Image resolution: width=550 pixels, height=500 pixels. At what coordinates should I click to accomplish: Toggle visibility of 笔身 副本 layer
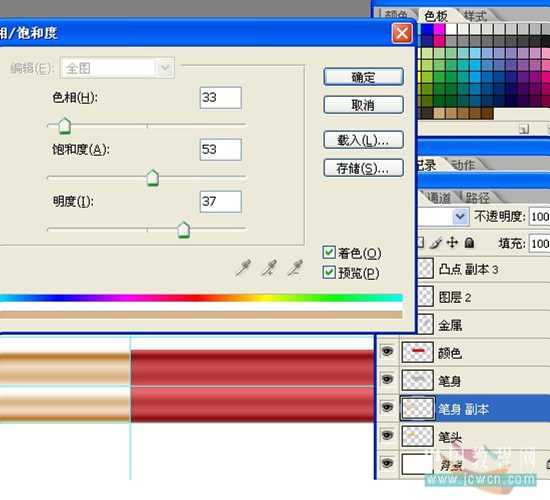pyautogui.click(x=387, y=407)
